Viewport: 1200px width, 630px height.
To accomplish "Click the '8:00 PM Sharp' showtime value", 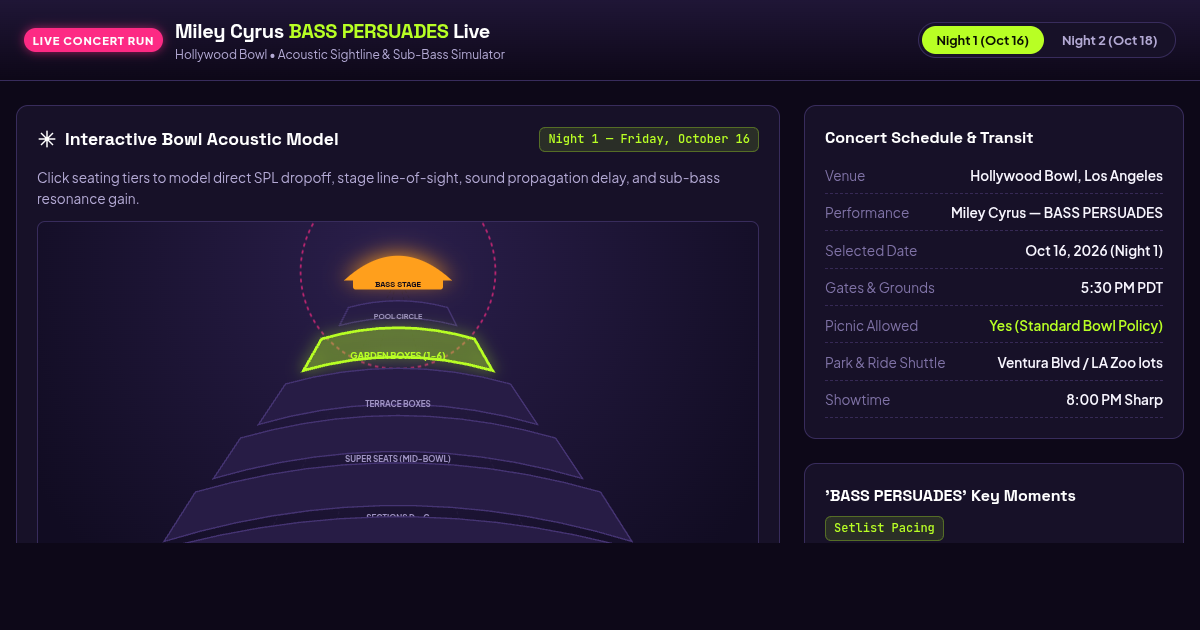I will point(1114,400).
